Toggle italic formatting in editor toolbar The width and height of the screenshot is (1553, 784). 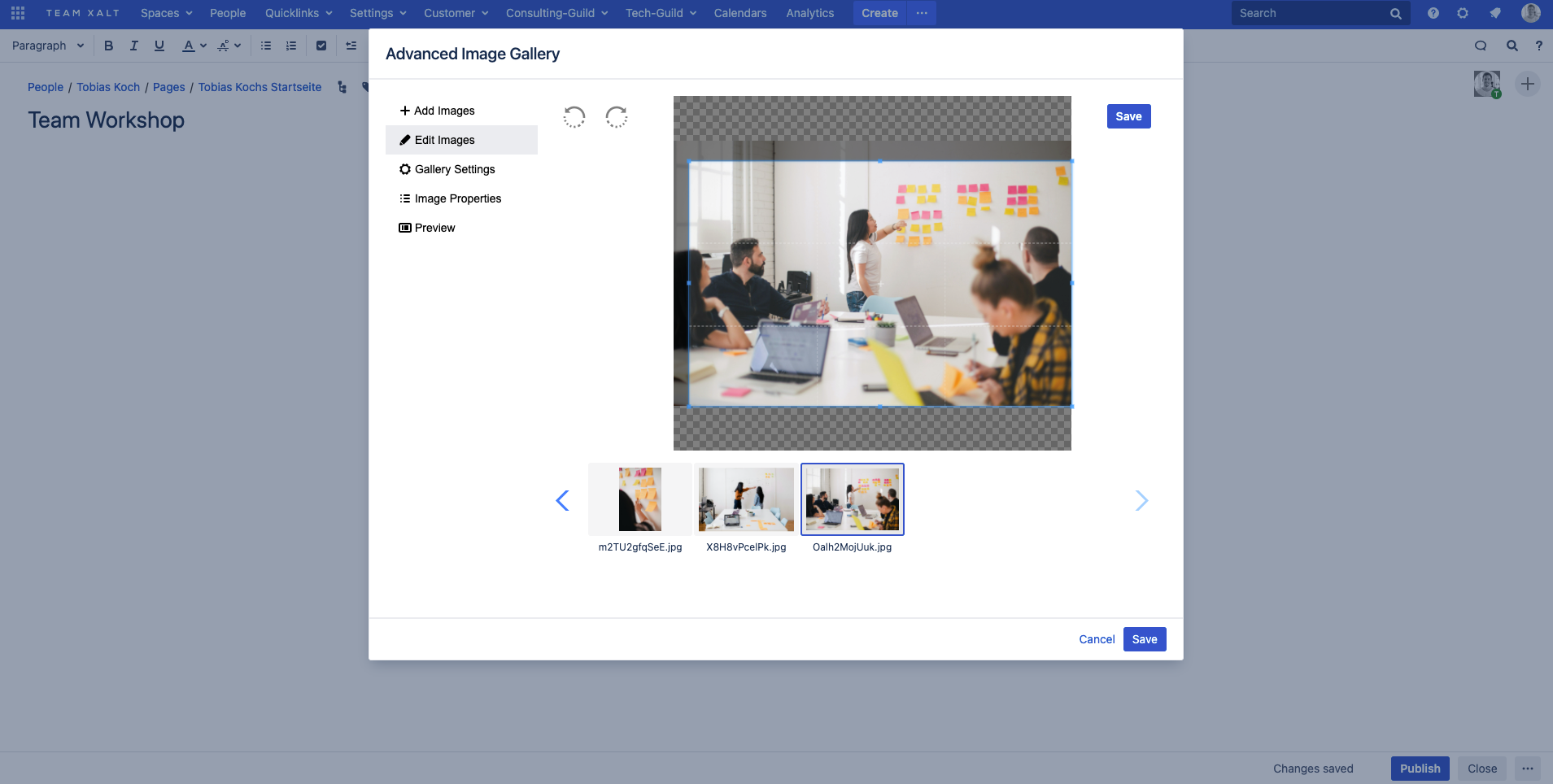[133, 46]
